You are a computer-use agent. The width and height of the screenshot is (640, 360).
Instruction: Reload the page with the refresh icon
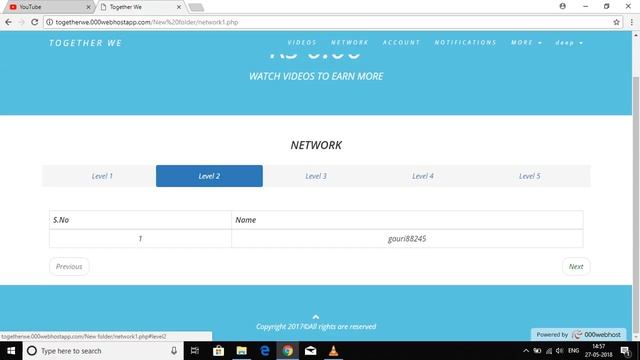coord(35,22)
